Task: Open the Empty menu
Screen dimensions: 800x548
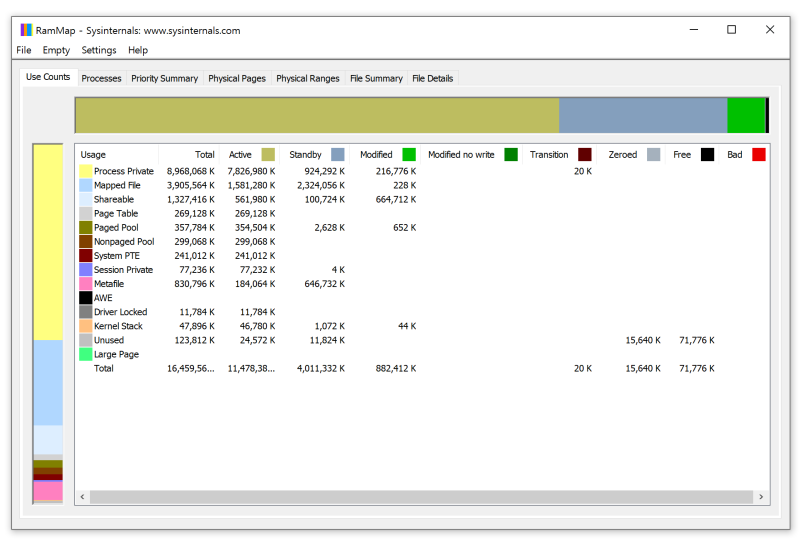Action: tap(56, 50)
